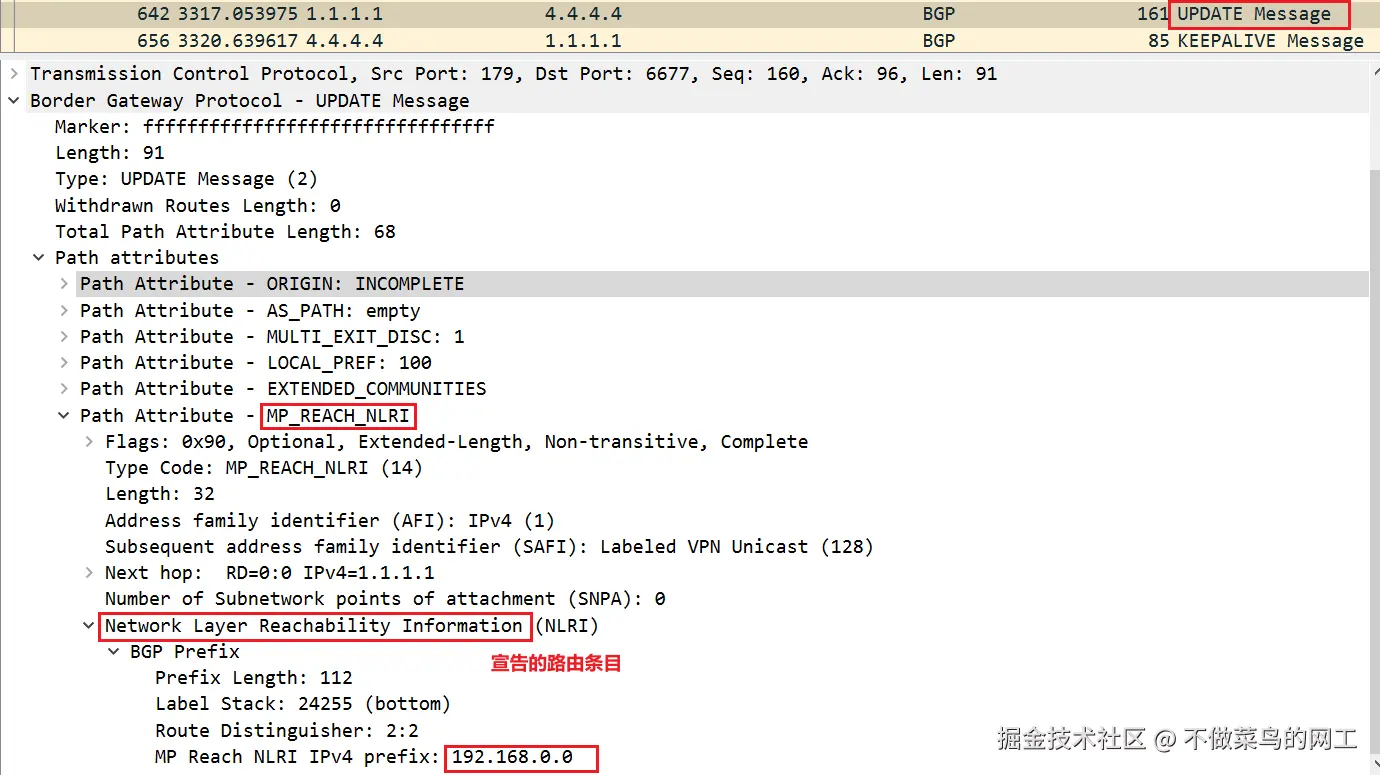Collapse Path Attribute MP_REACH_NLRI node
This screenshot has height=775, width=1380.
pos(64,416)
